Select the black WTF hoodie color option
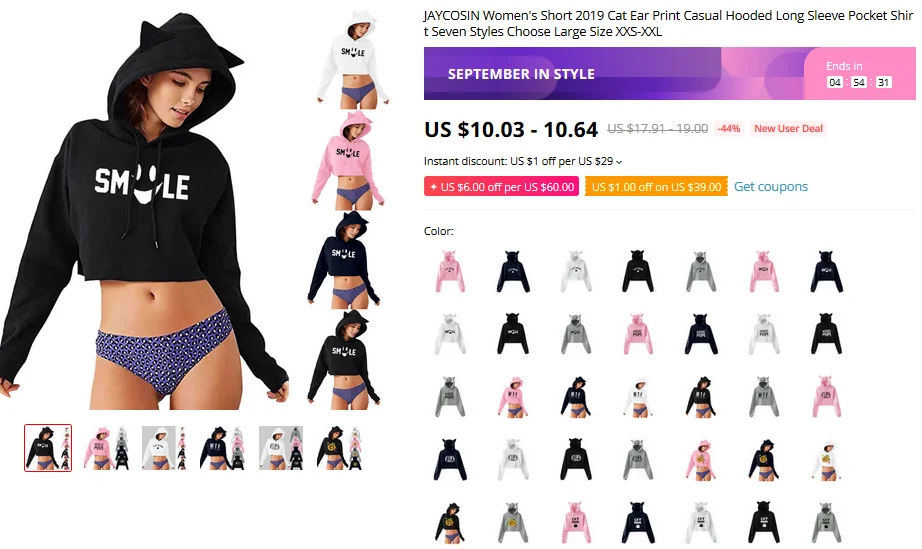 pos(701,397)
